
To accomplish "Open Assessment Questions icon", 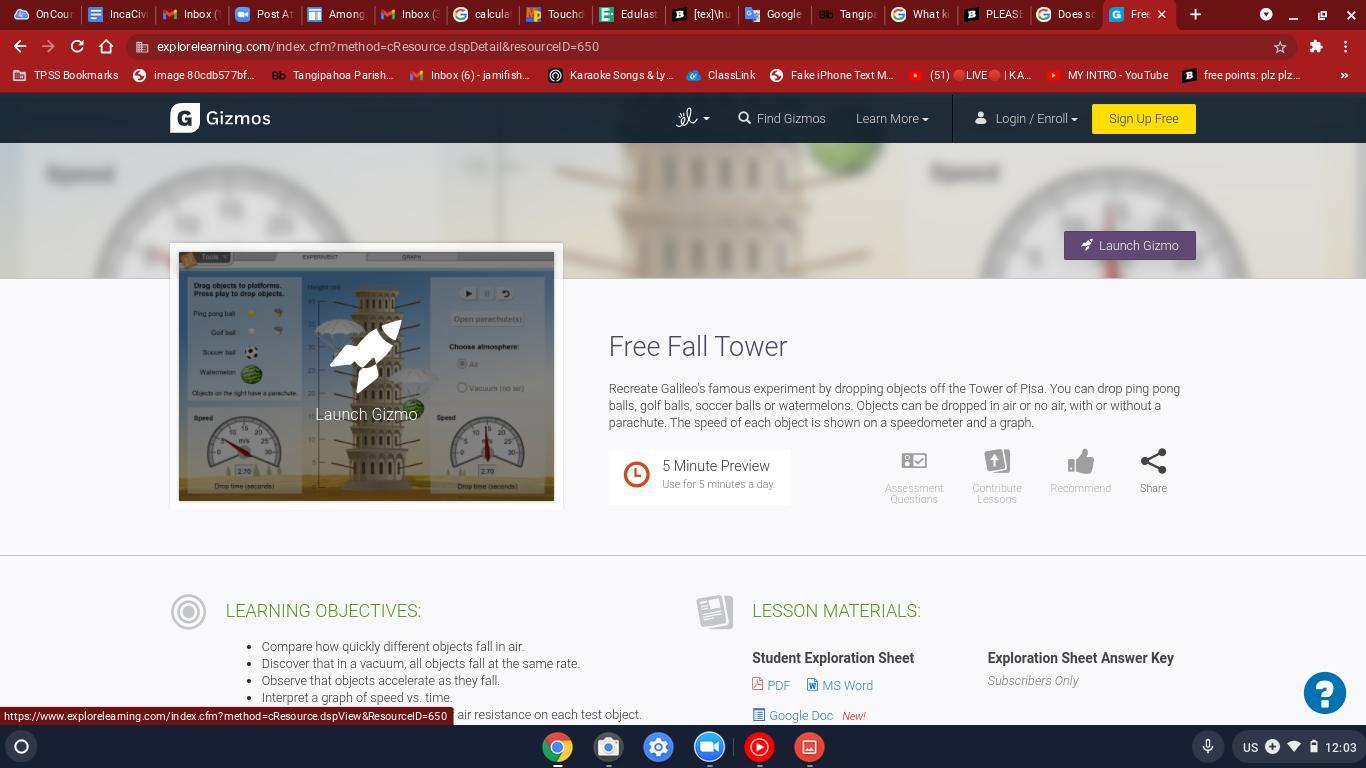I will (913, 476).
